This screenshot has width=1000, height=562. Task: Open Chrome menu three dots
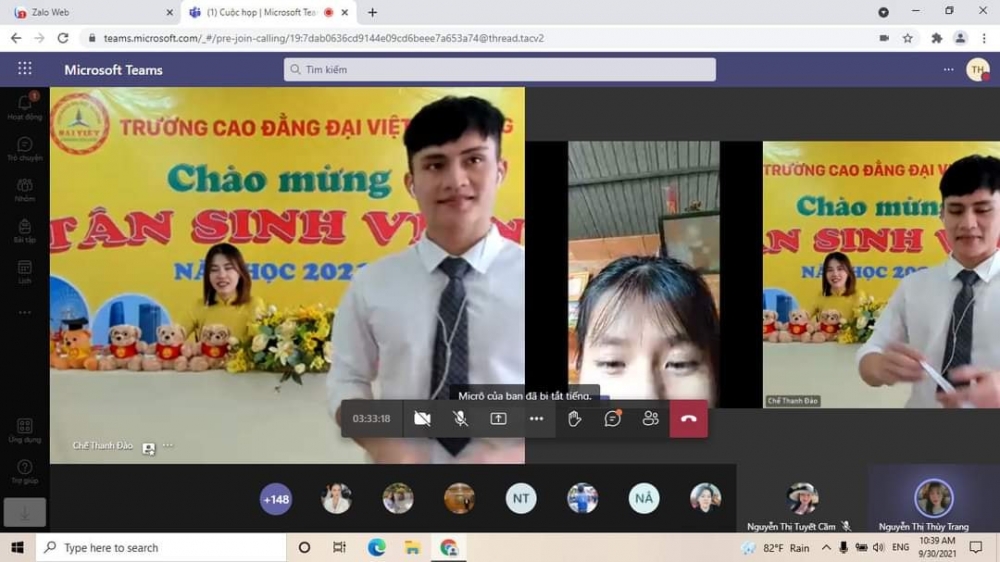(984, 38)
